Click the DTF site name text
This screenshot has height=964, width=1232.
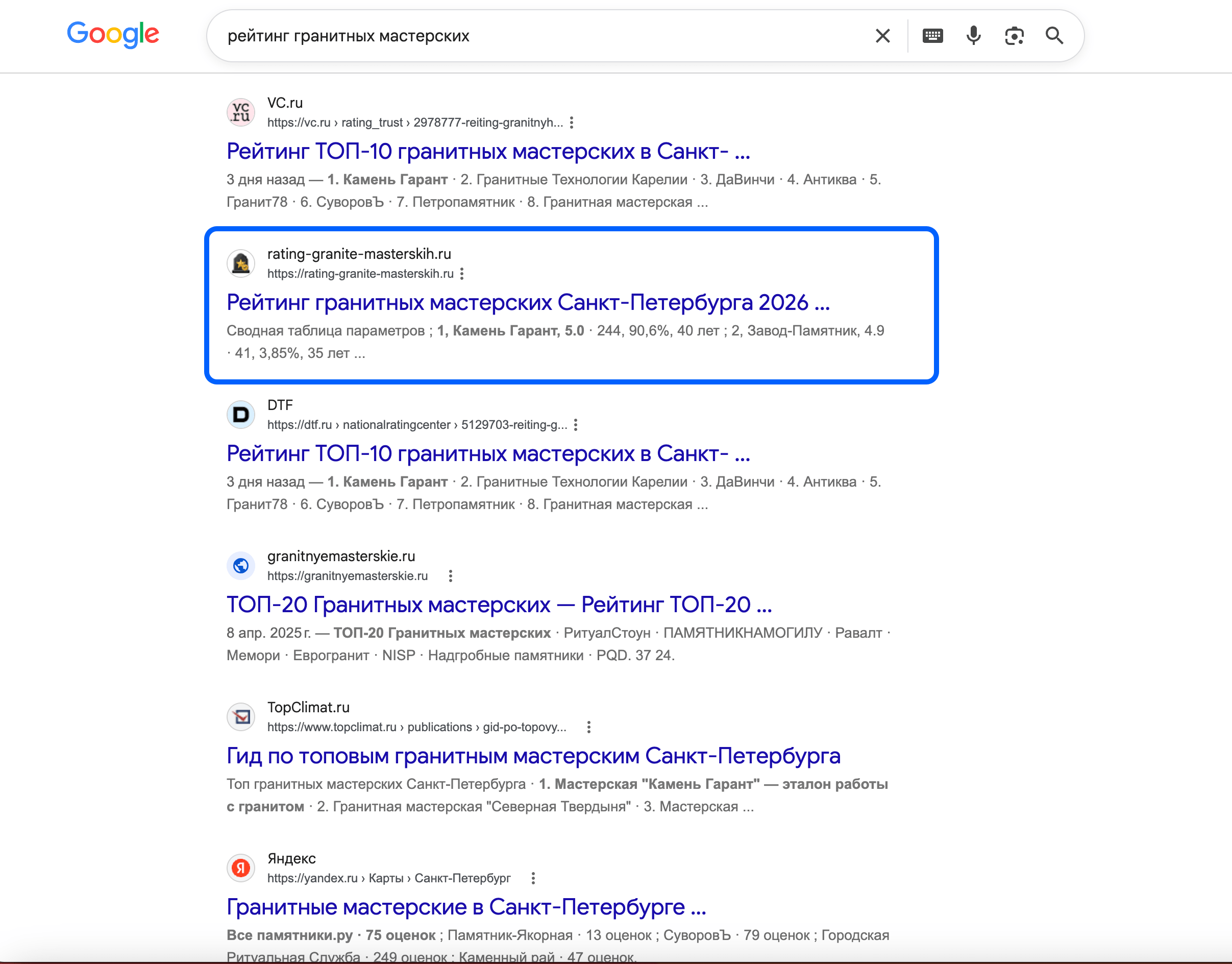pos(280,406)
